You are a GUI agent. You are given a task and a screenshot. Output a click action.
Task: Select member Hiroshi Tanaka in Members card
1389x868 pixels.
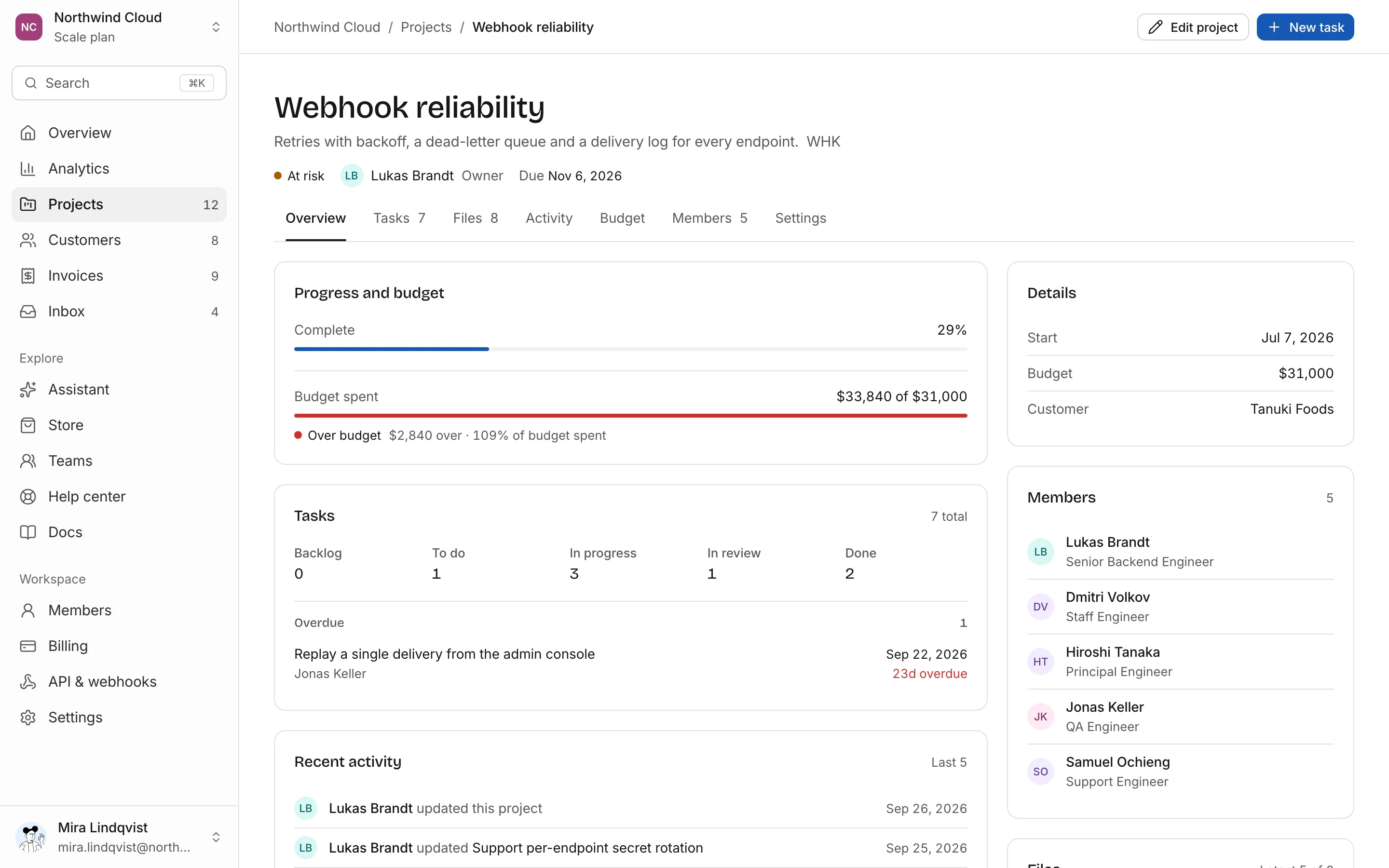(x=1180, y=662)
